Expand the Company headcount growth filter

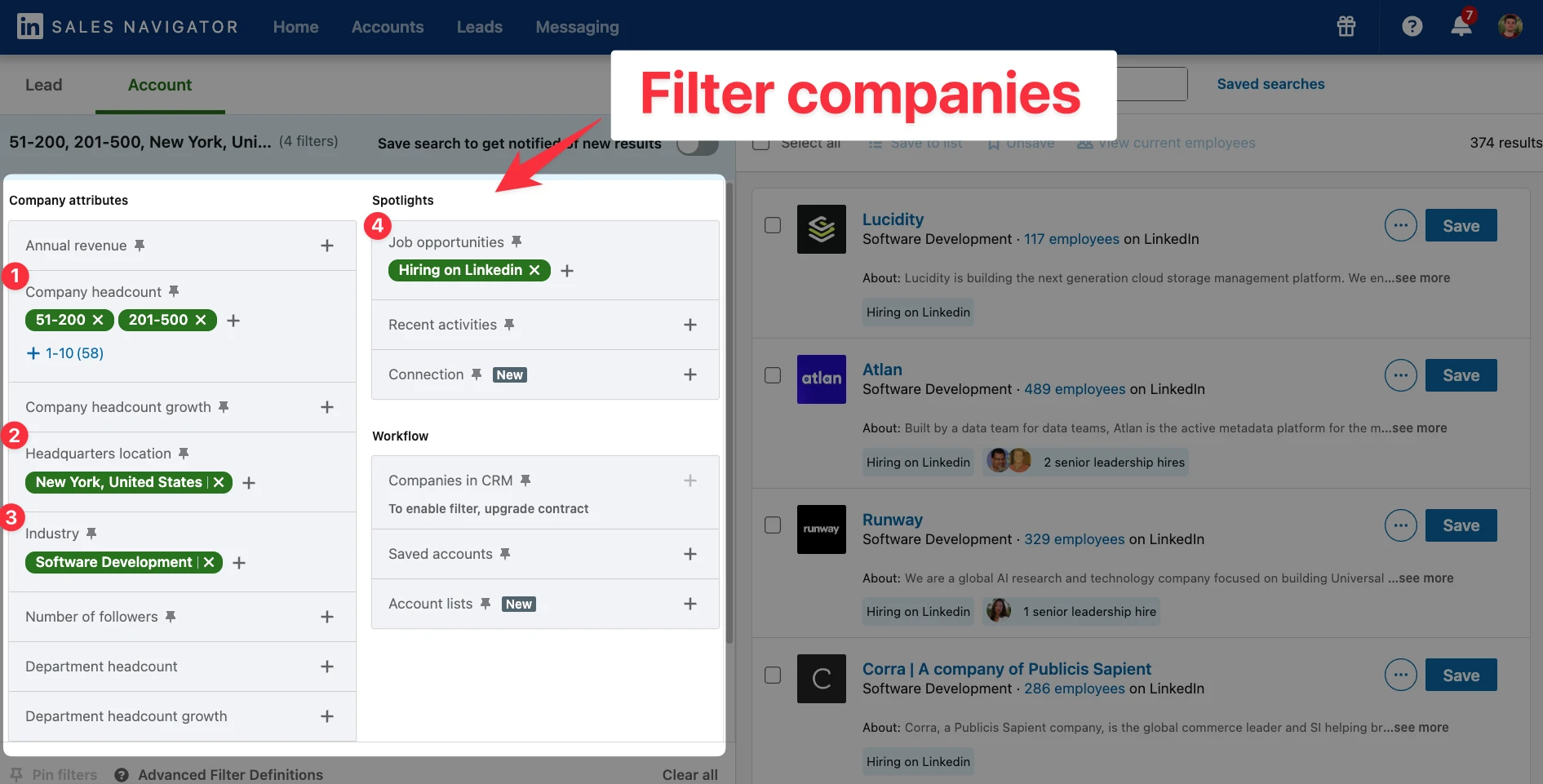[x=327, y=407]
